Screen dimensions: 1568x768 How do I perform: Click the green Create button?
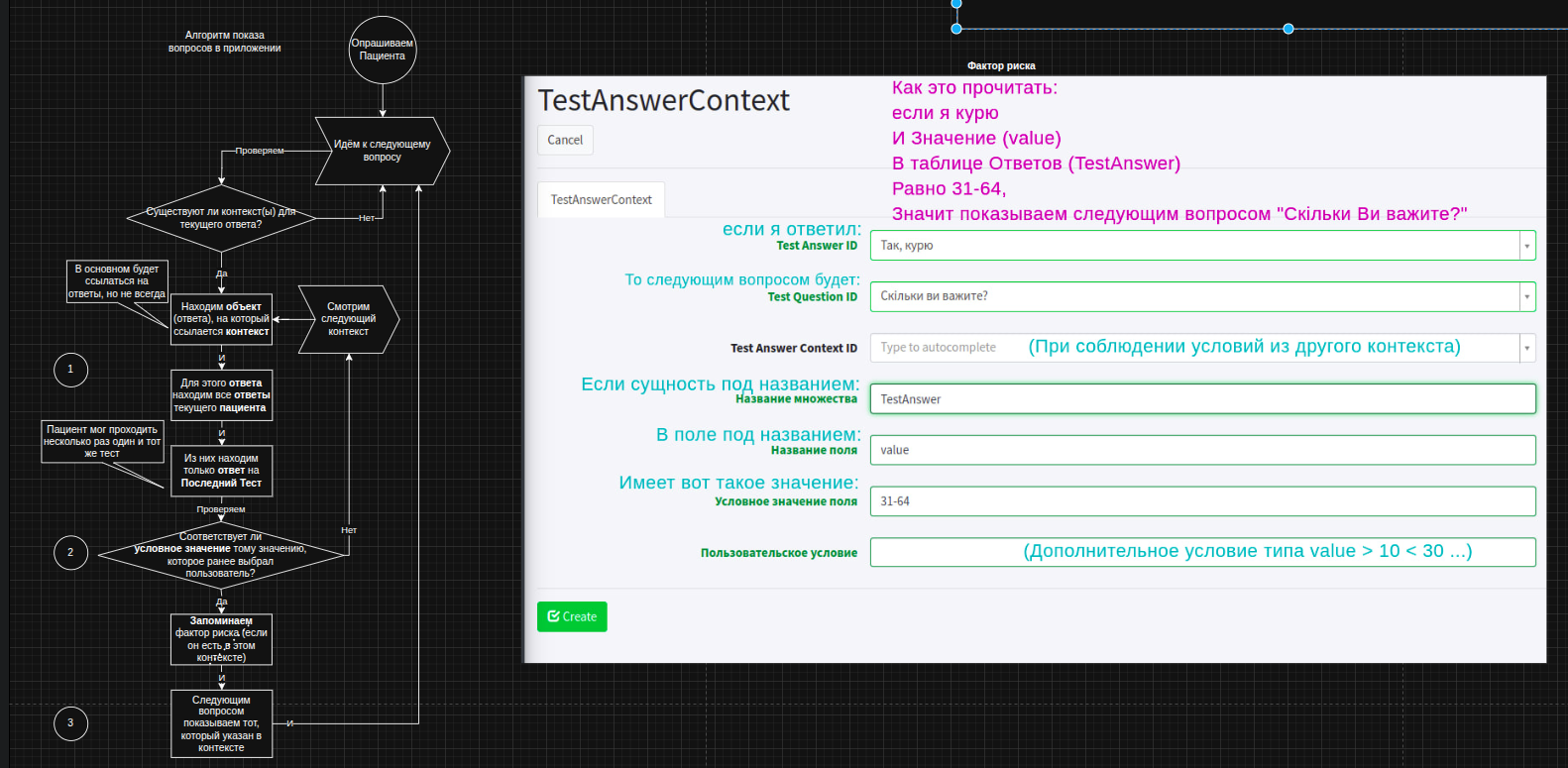coord(572,616)
